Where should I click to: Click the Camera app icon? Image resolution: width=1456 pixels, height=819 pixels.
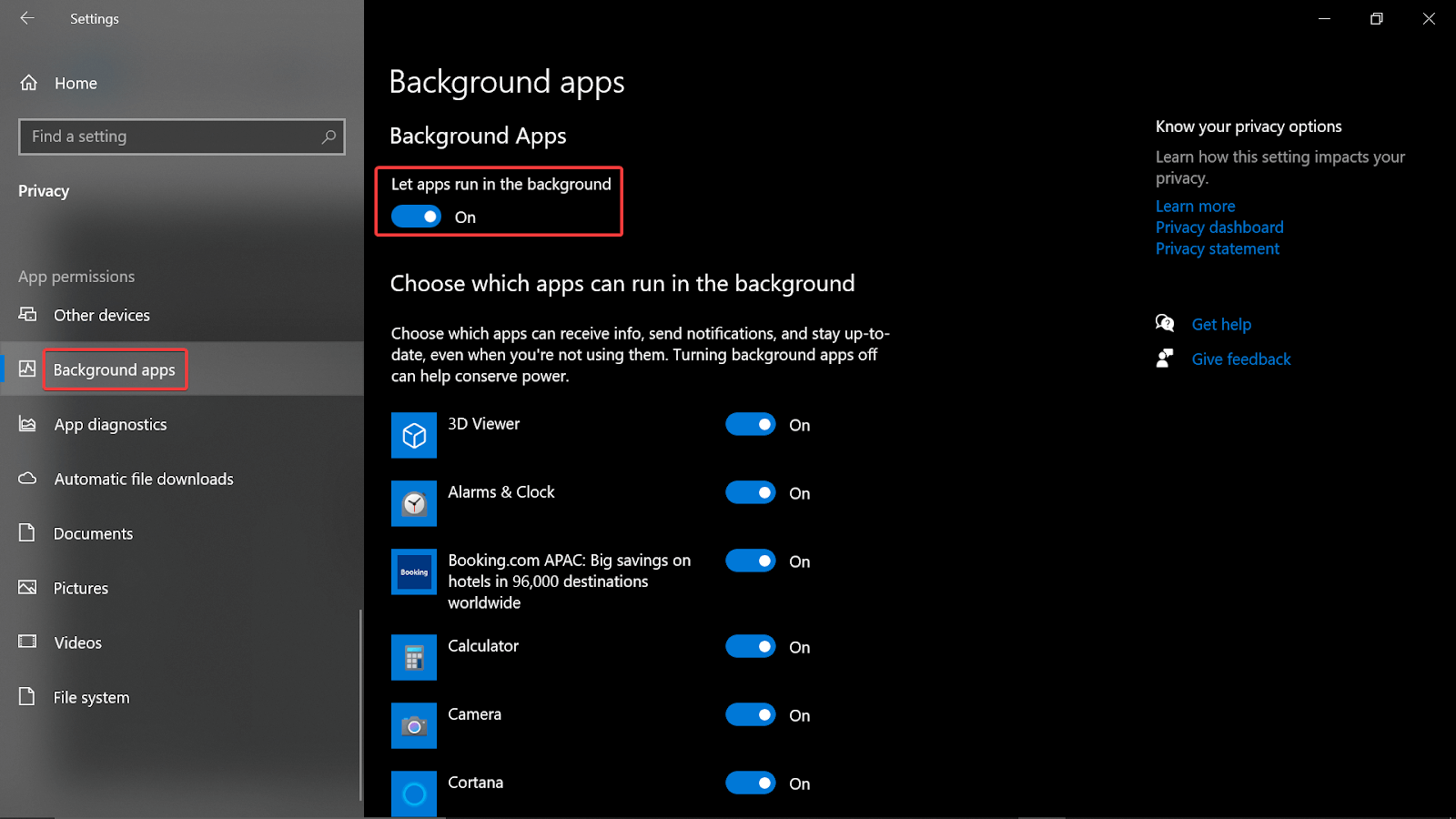click(x=414, y=725)
